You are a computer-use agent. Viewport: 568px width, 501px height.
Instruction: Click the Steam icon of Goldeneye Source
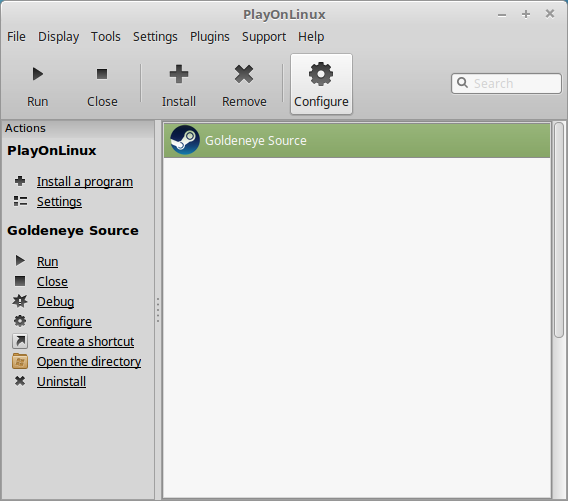coord(185,140)
